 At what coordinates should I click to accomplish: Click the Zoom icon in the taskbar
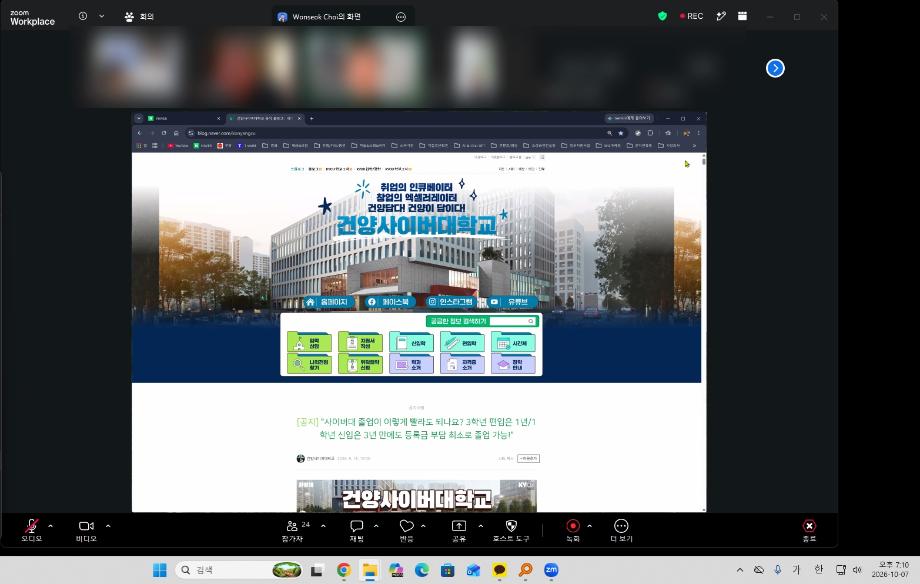click(x=551, y=570)
